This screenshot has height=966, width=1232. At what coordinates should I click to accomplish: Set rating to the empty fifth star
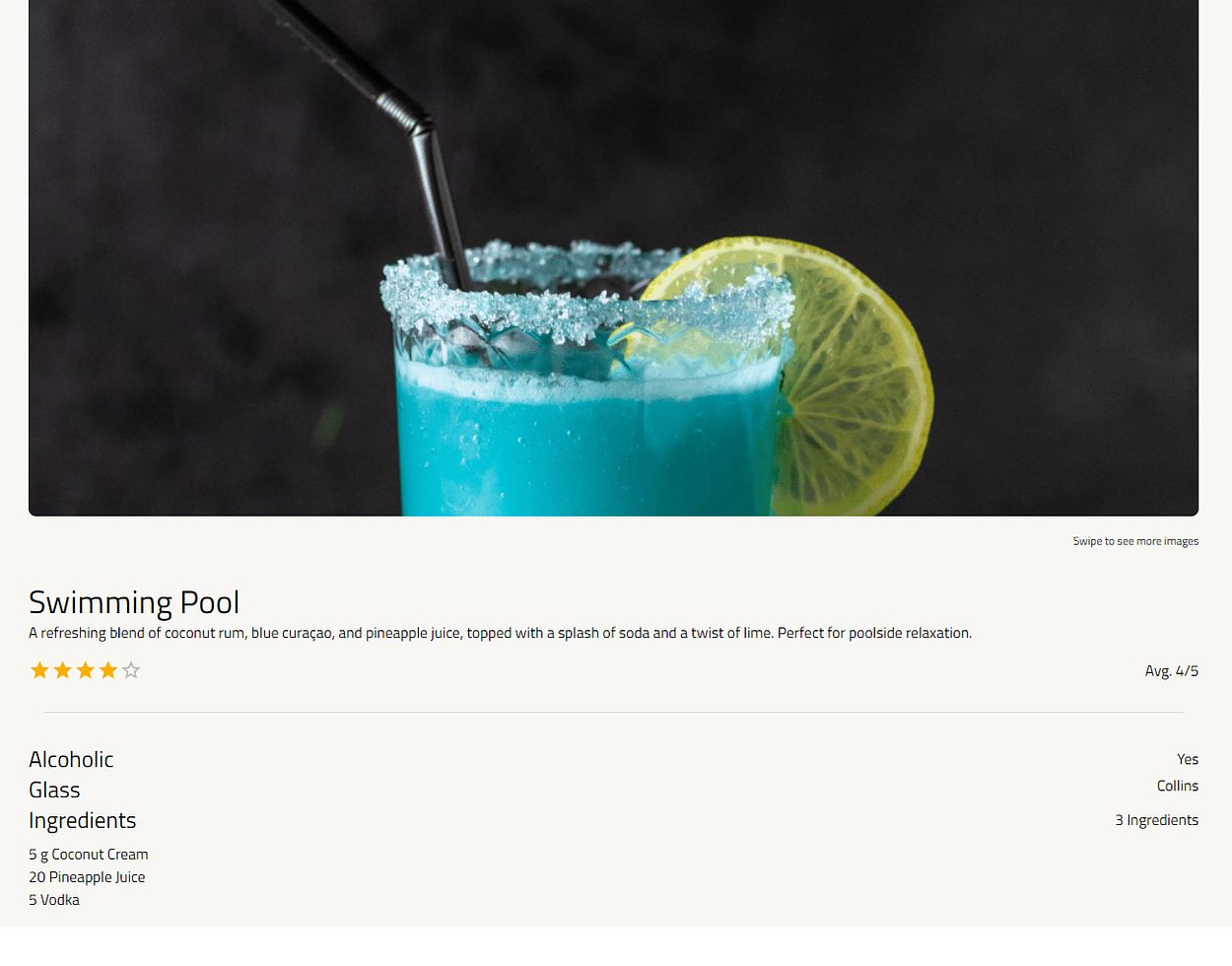click(x=131, y=670)
